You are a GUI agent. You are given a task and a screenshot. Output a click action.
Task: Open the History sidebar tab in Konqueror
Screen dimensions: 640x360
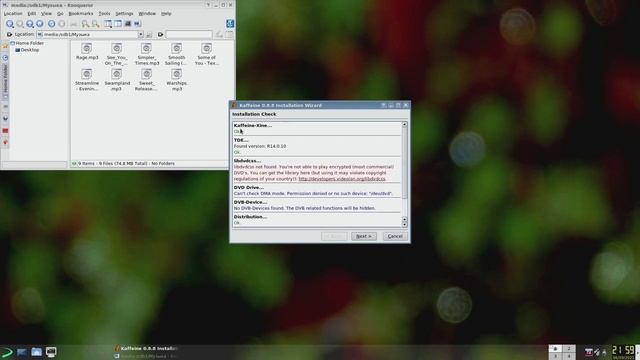5,58
